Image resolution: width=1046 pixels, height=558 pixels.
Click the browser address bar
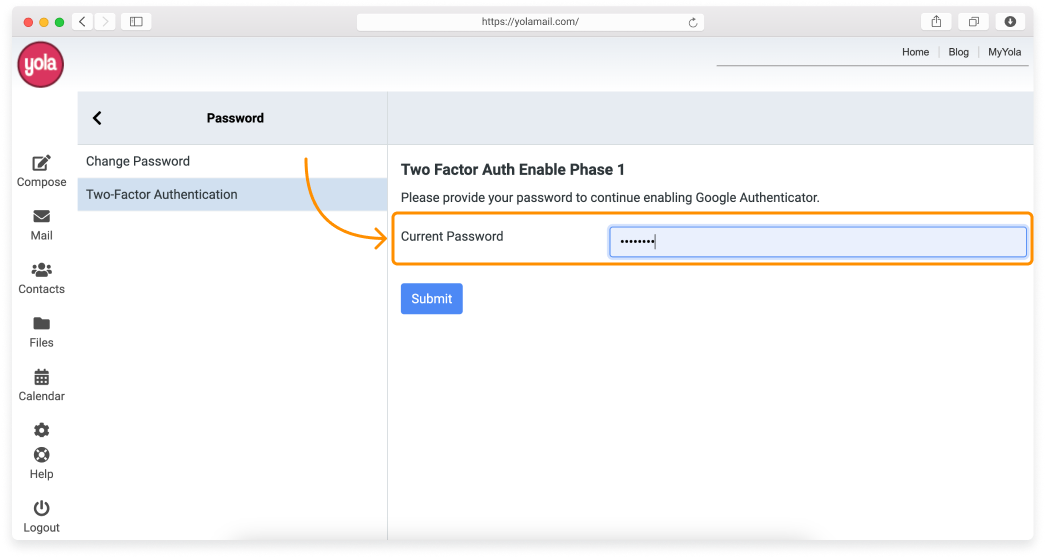click(530, 22)
